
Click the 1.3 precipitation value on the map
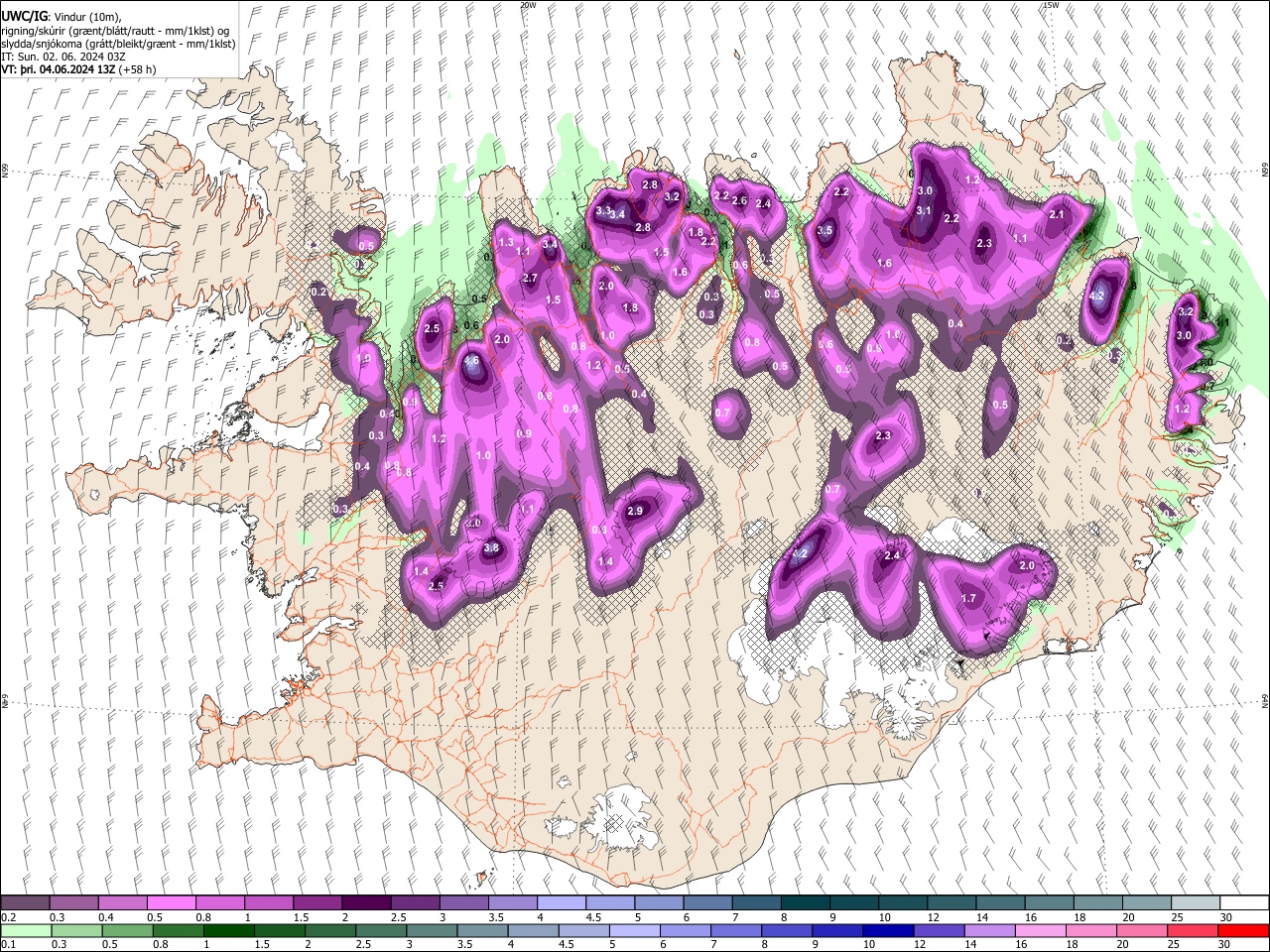point(506,242)
